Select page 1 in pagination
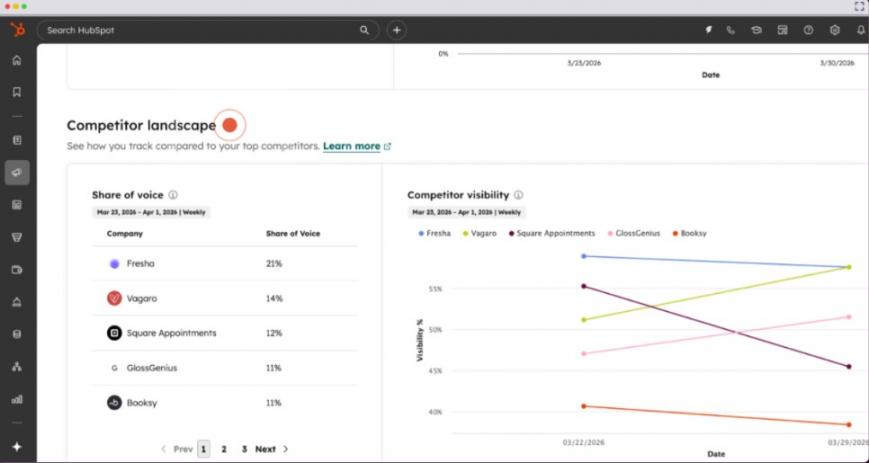Screen dimensions: 869x463 point(203,449)
